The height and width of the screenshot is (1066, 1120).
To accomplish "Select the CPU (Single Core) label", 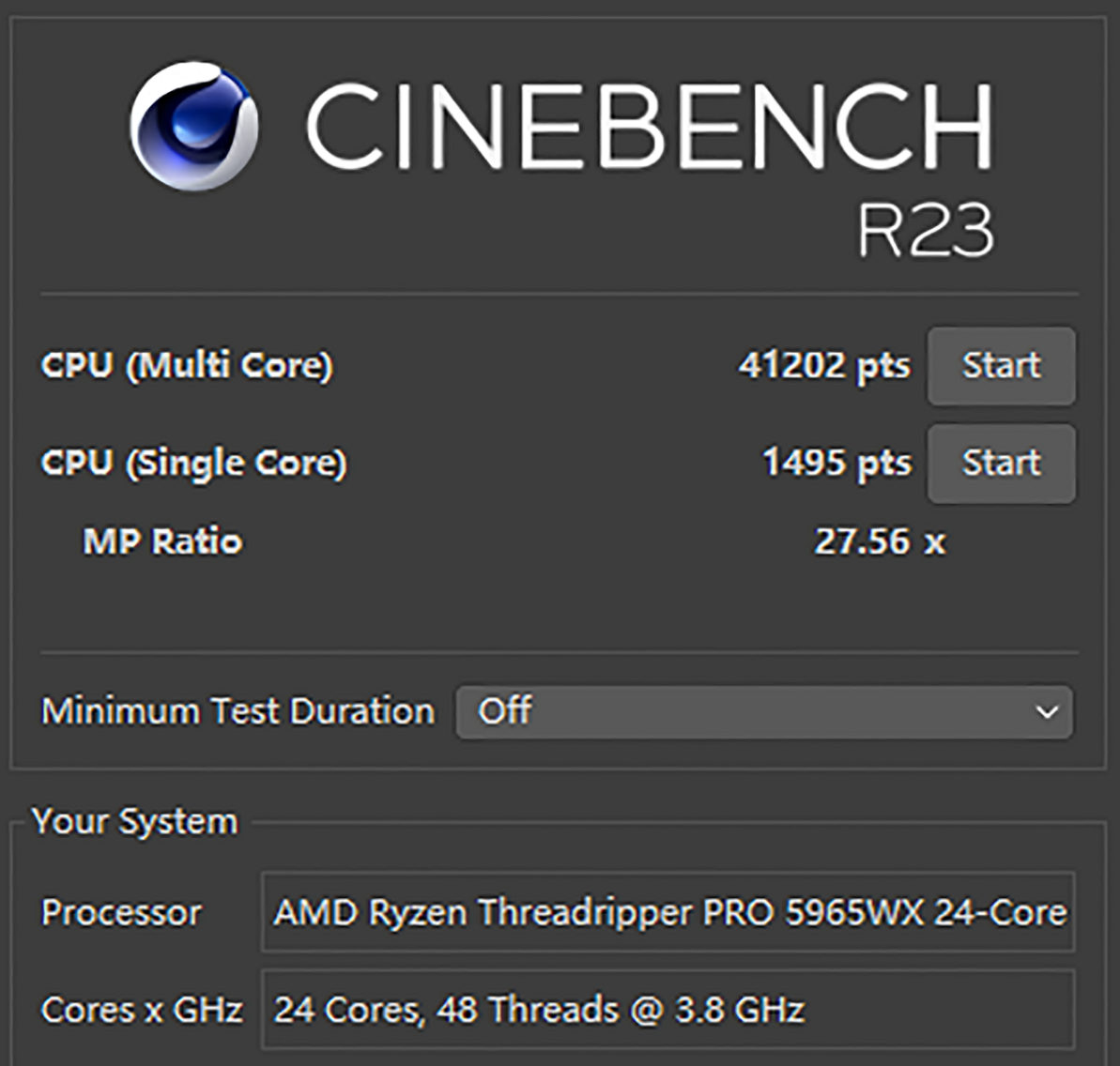I will 194,464.
